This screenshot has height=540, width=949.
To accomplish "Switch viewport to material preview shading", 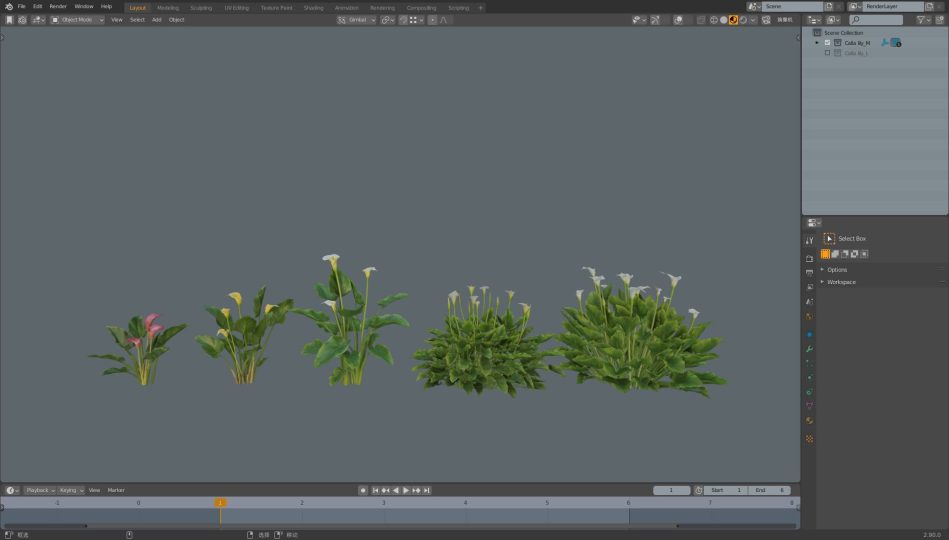I will (x=733, y=20).
